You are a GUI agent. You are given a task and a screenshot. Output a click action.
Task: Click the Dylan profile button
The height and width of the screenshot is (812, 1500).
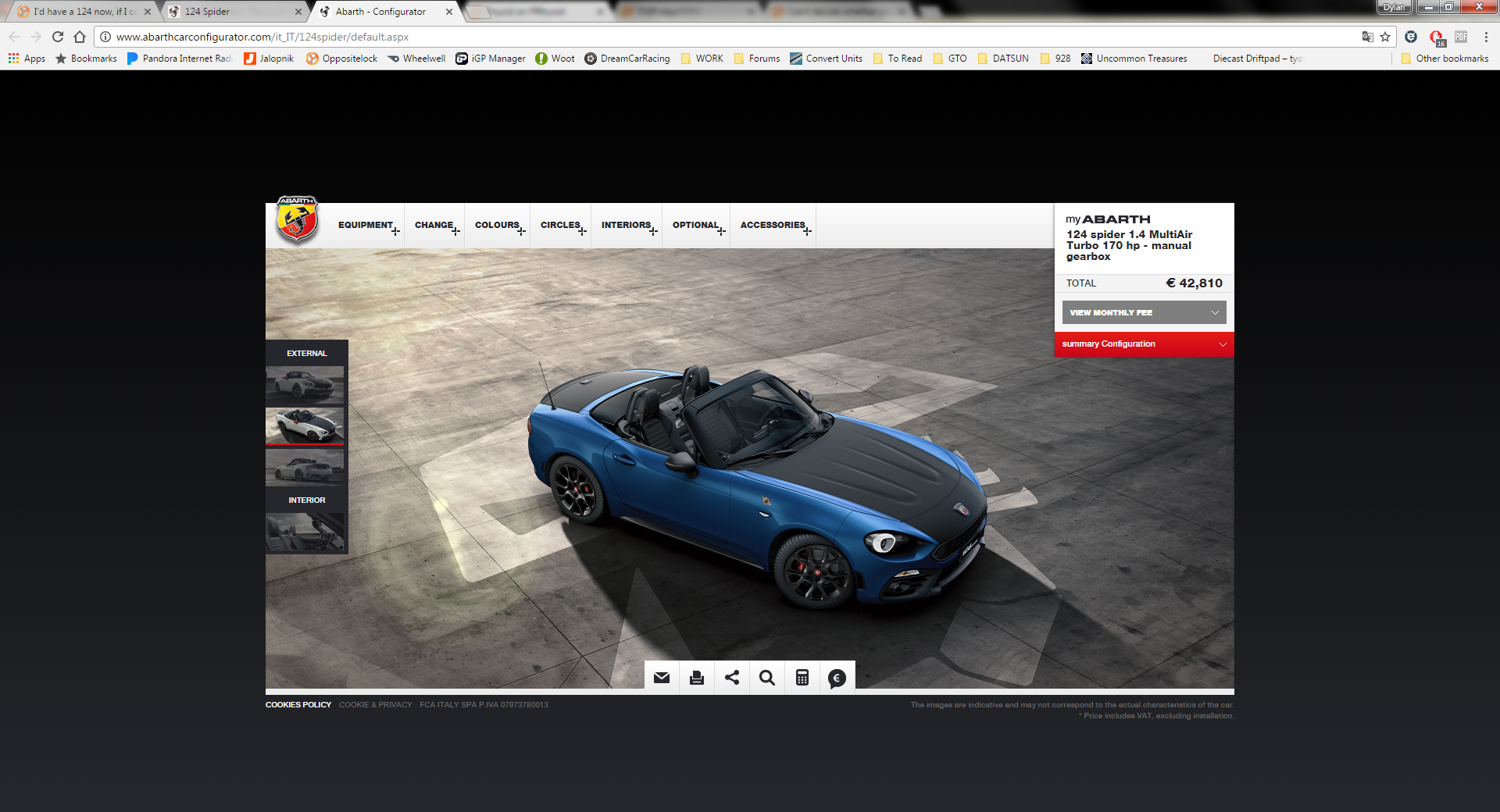[x=1394, y=7]
